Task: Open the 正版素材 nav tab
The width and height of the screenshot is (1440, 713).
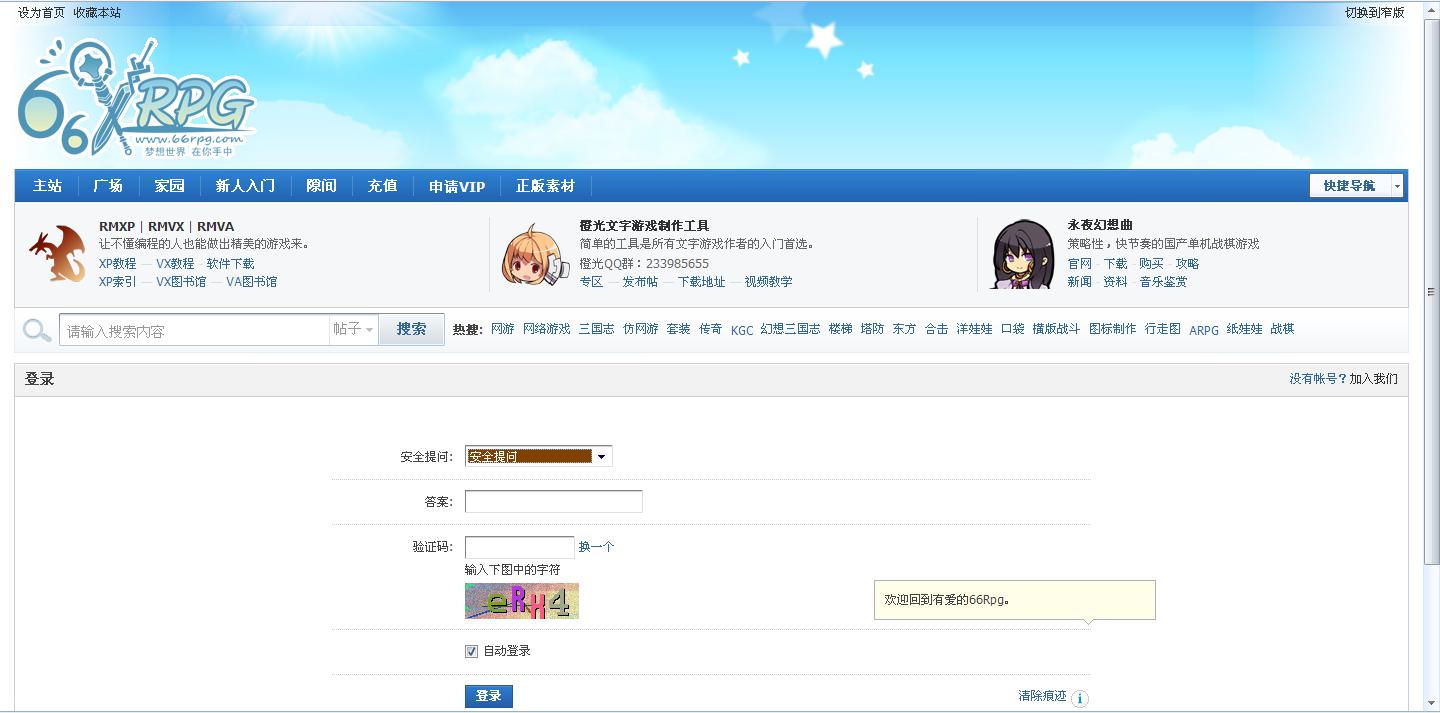Action: (545, 186)
